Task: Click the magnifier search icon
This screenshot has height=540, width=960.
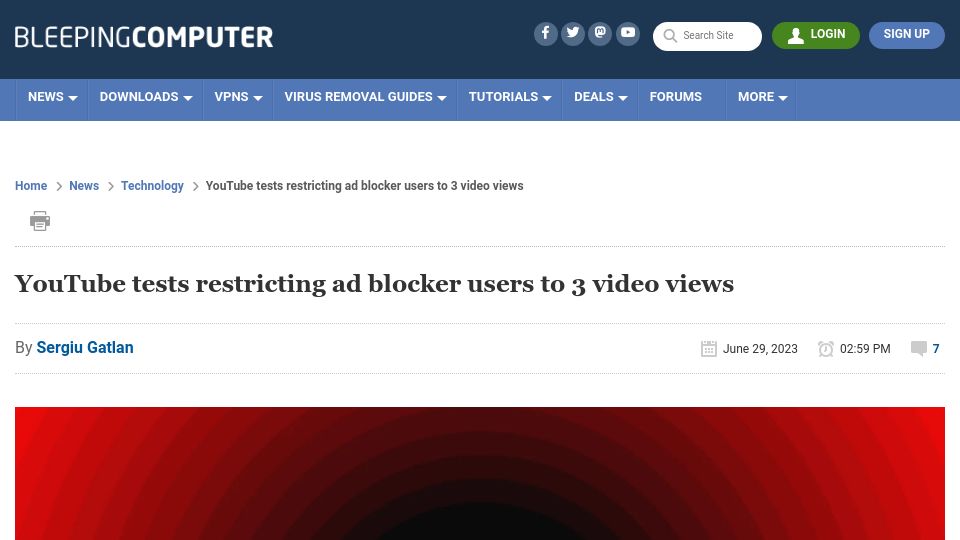Action: tap(670, 36)
